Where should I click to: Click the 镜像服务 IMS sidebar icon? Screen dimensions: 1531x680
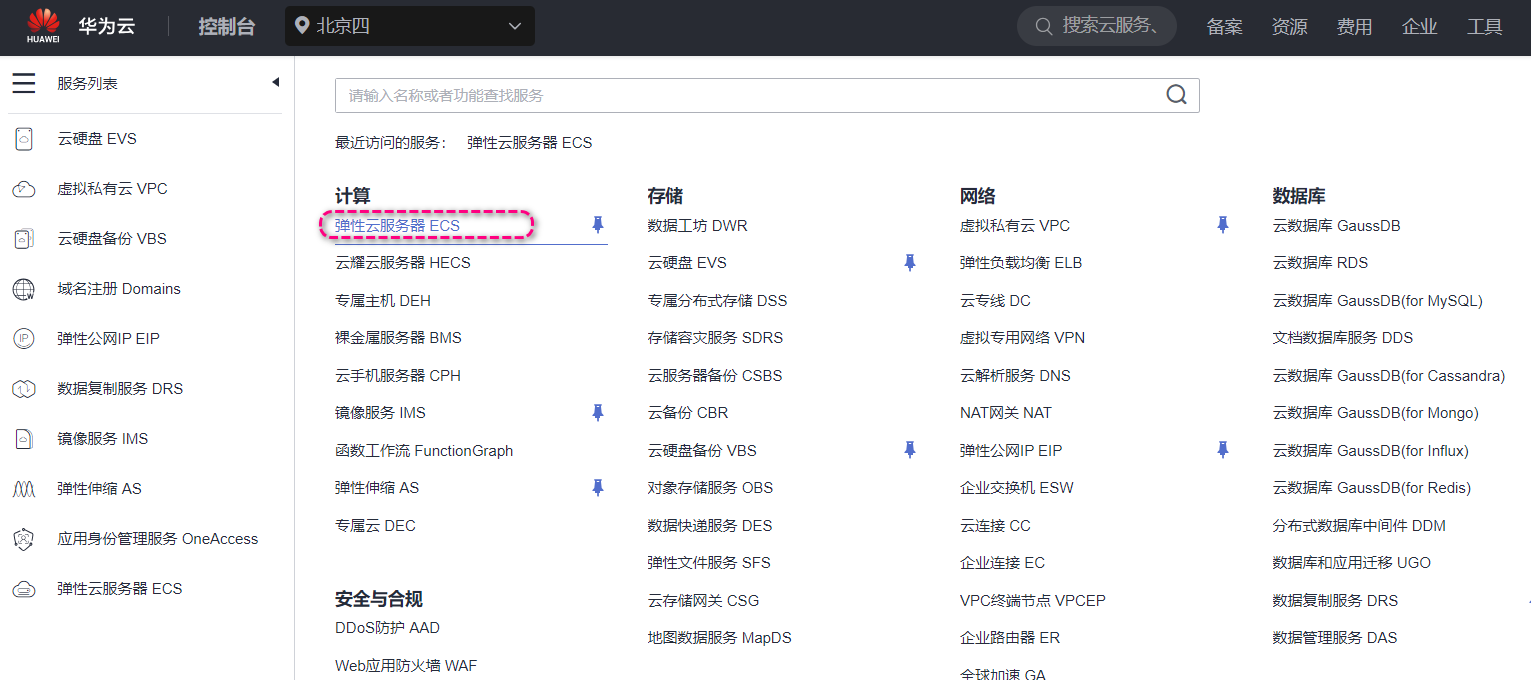24,439
